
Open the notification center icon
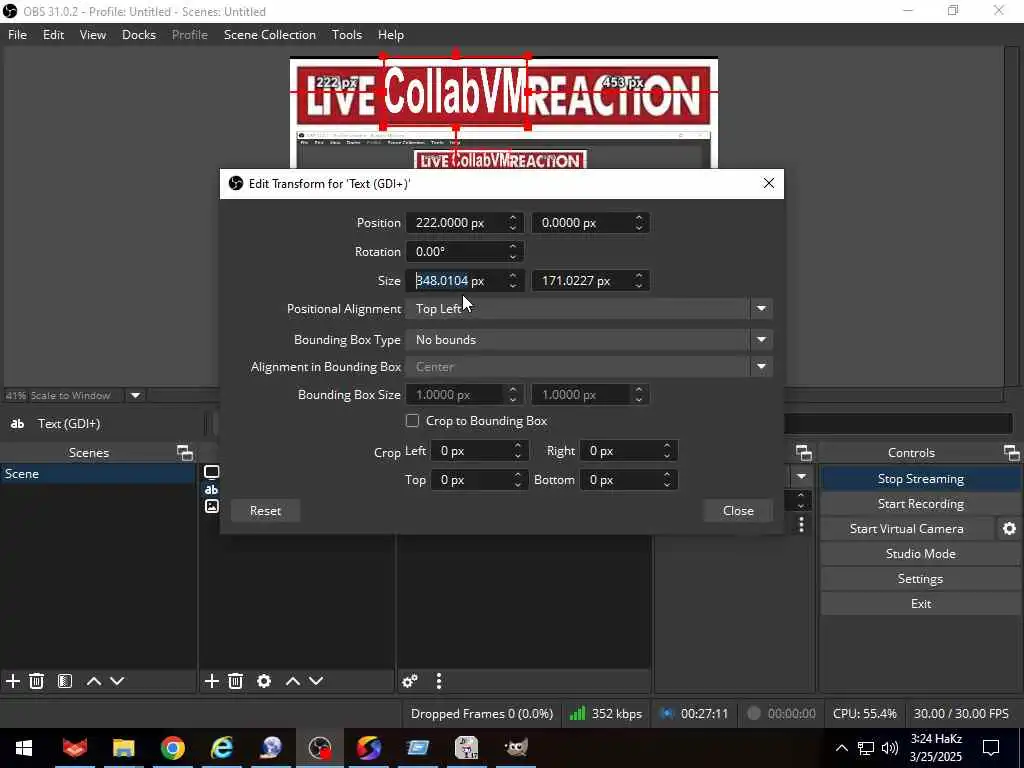click(991, 748)
